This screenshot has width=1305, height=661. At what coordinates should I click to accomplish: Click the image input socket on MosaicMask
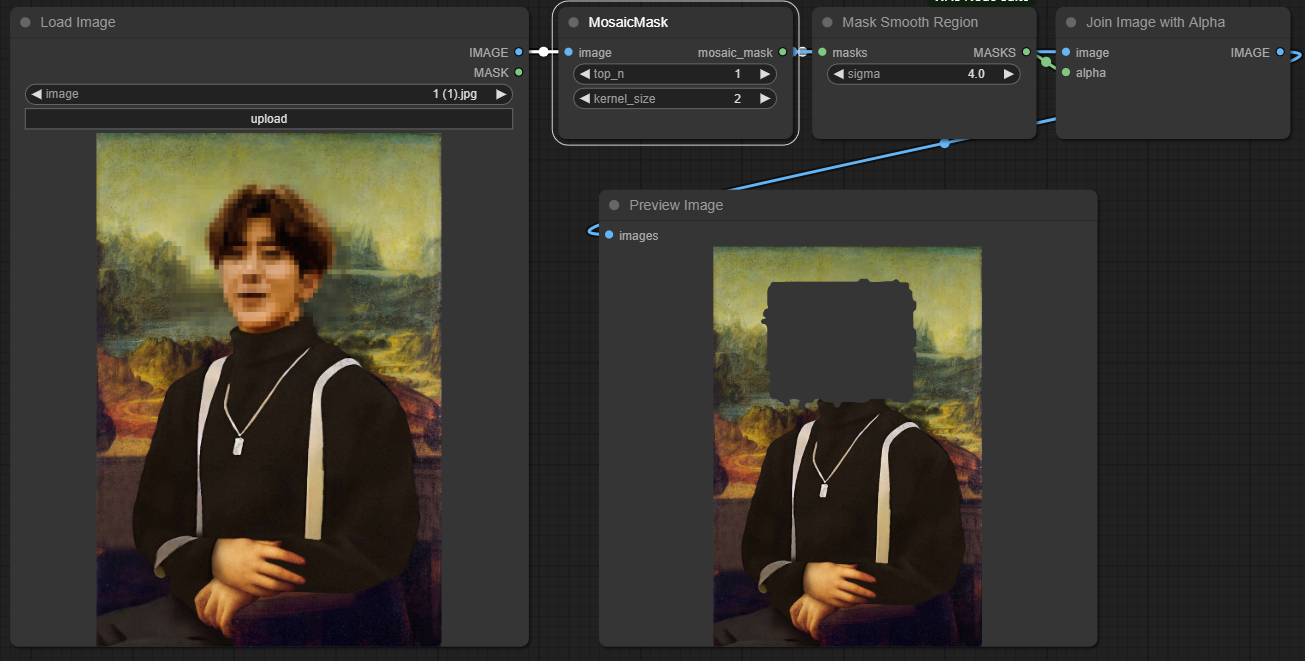(x=568, y=52)
